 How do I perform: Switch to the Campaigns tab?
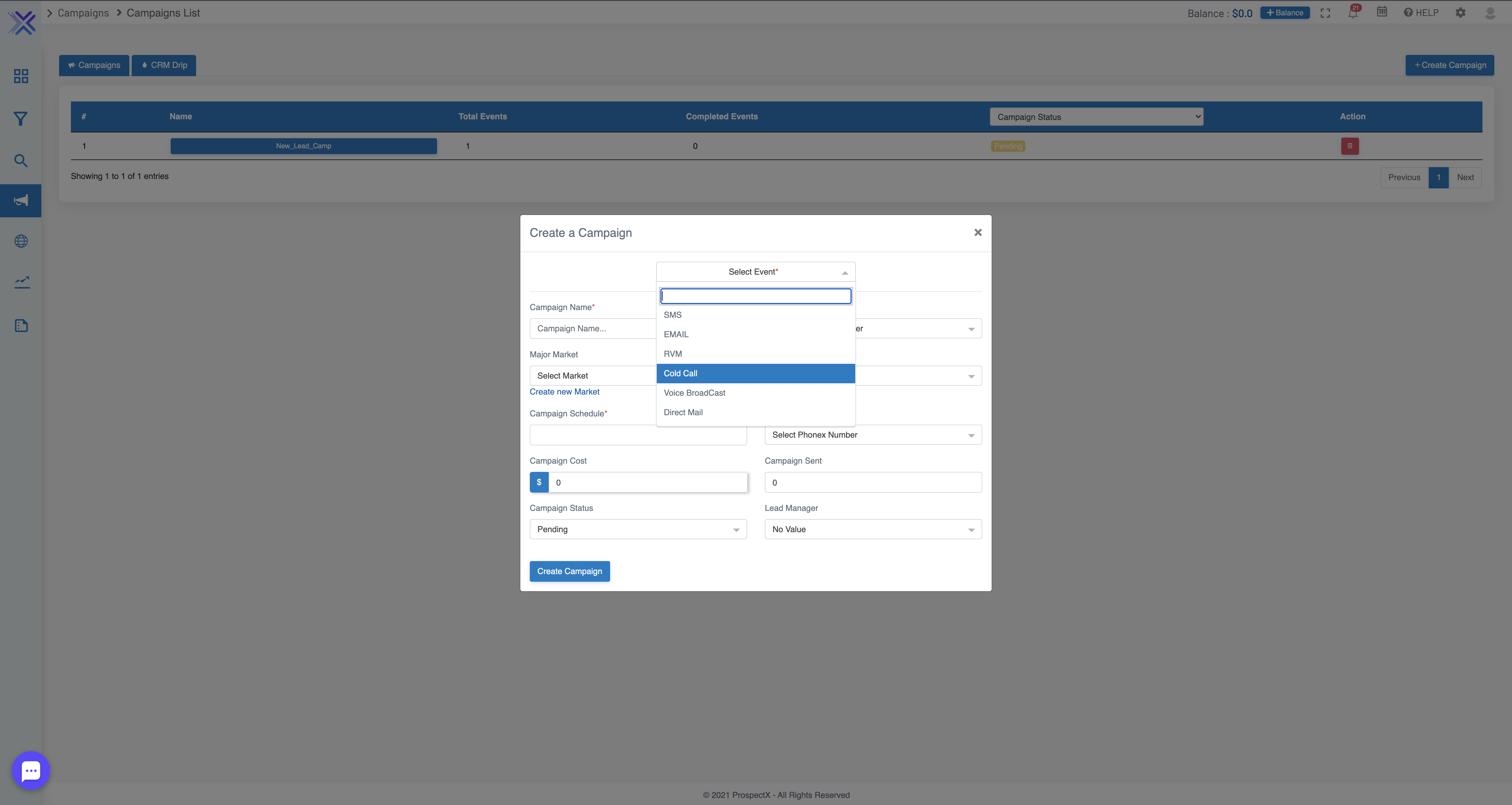click(x=94, y=65)
